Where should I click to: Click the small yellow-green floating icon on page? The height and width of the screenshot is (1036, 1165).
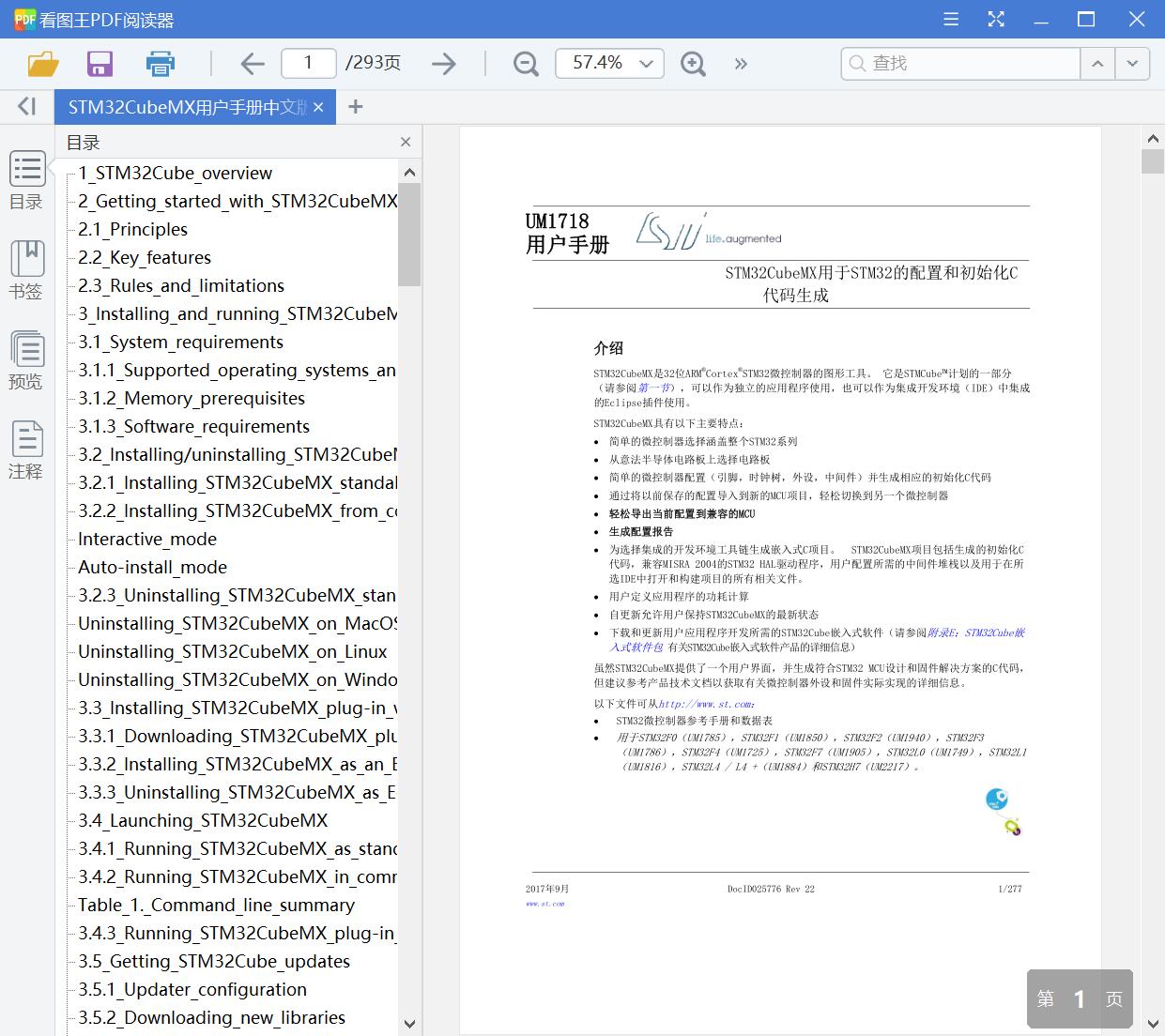point(1012,827)
